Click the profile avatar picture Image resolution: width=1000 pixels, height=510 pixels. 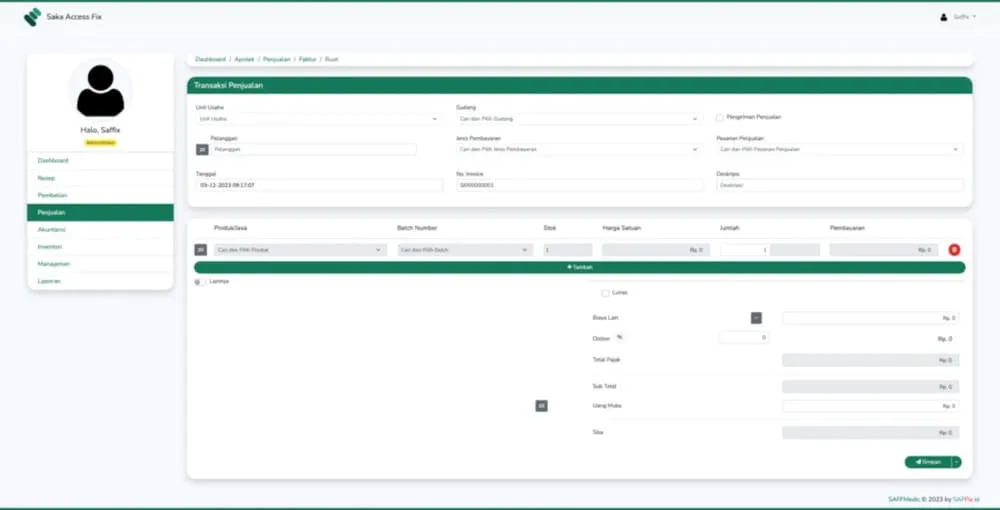click(100, 89)
